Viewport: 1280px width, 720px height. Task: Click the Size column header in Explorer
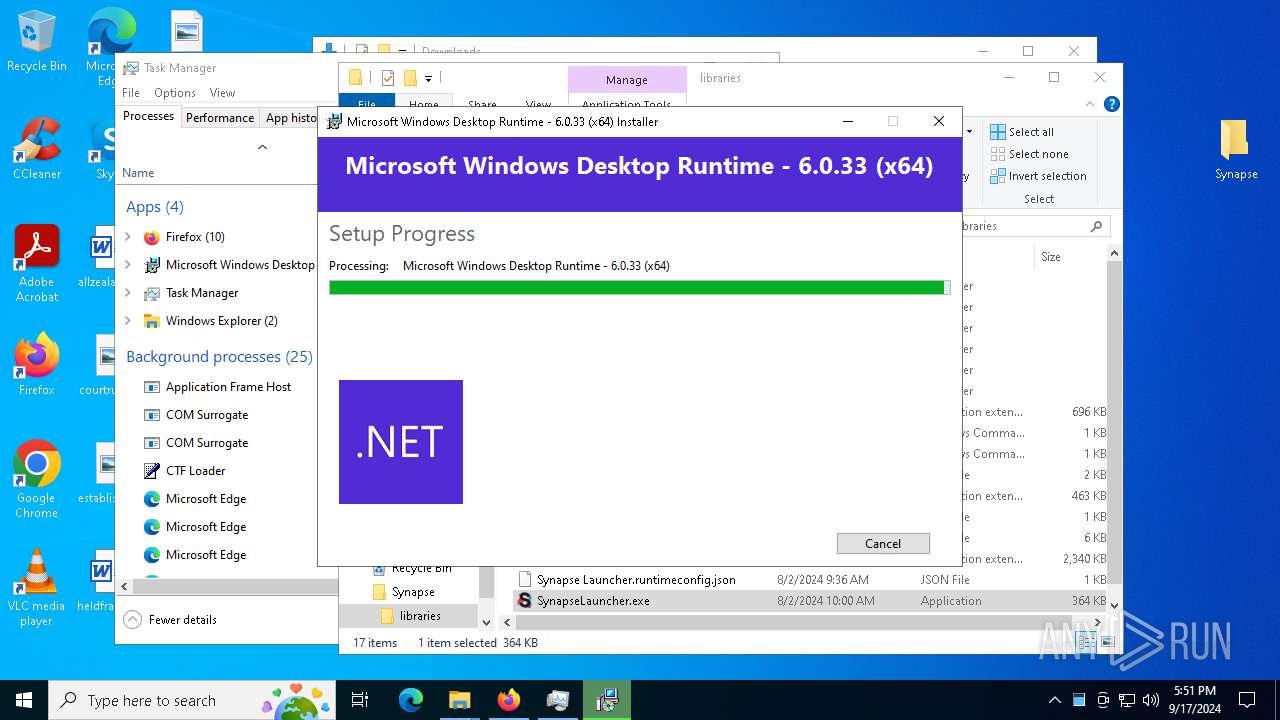pos(1051,257)
